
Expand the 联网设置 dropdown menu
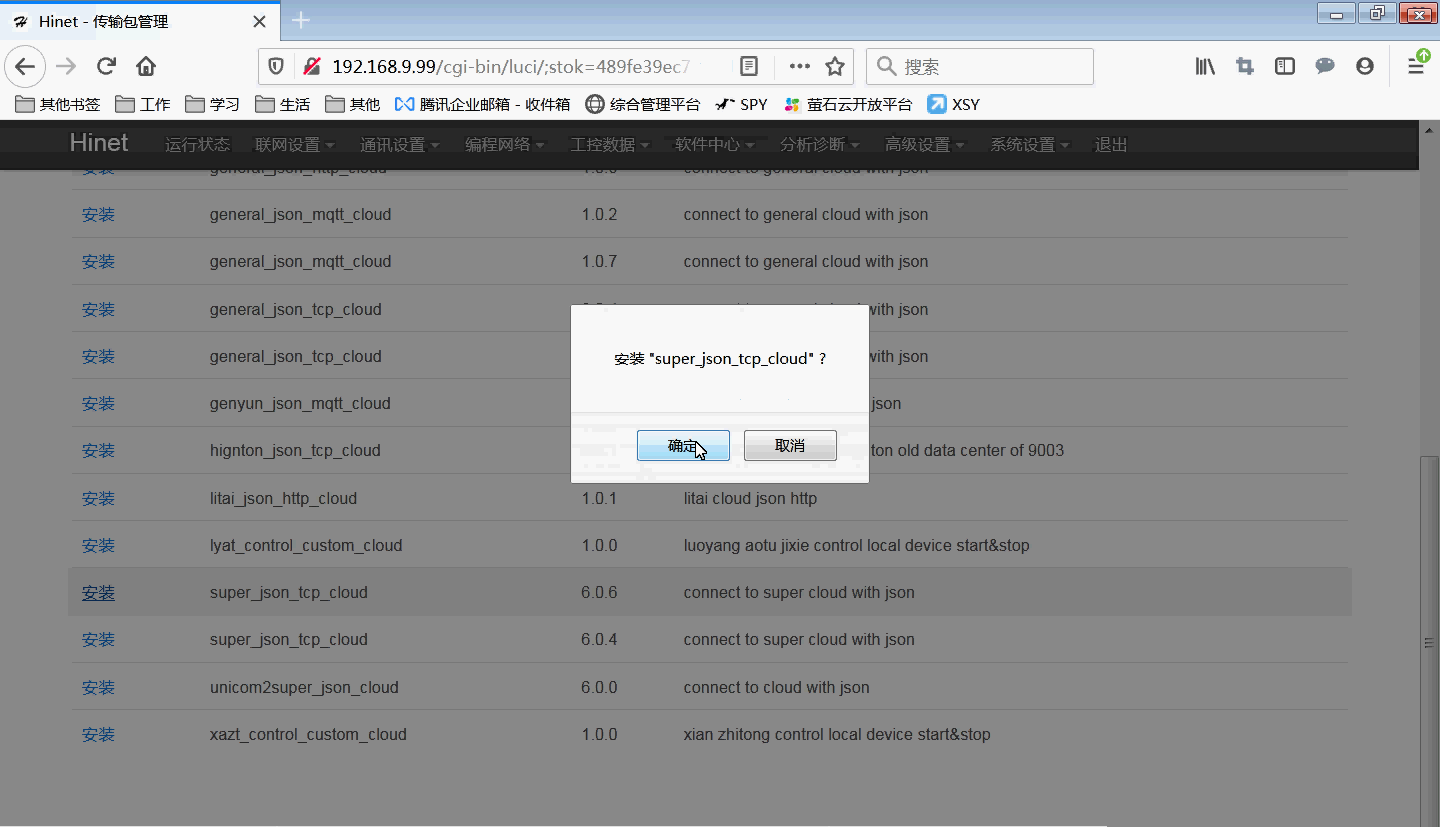(294, 145)
